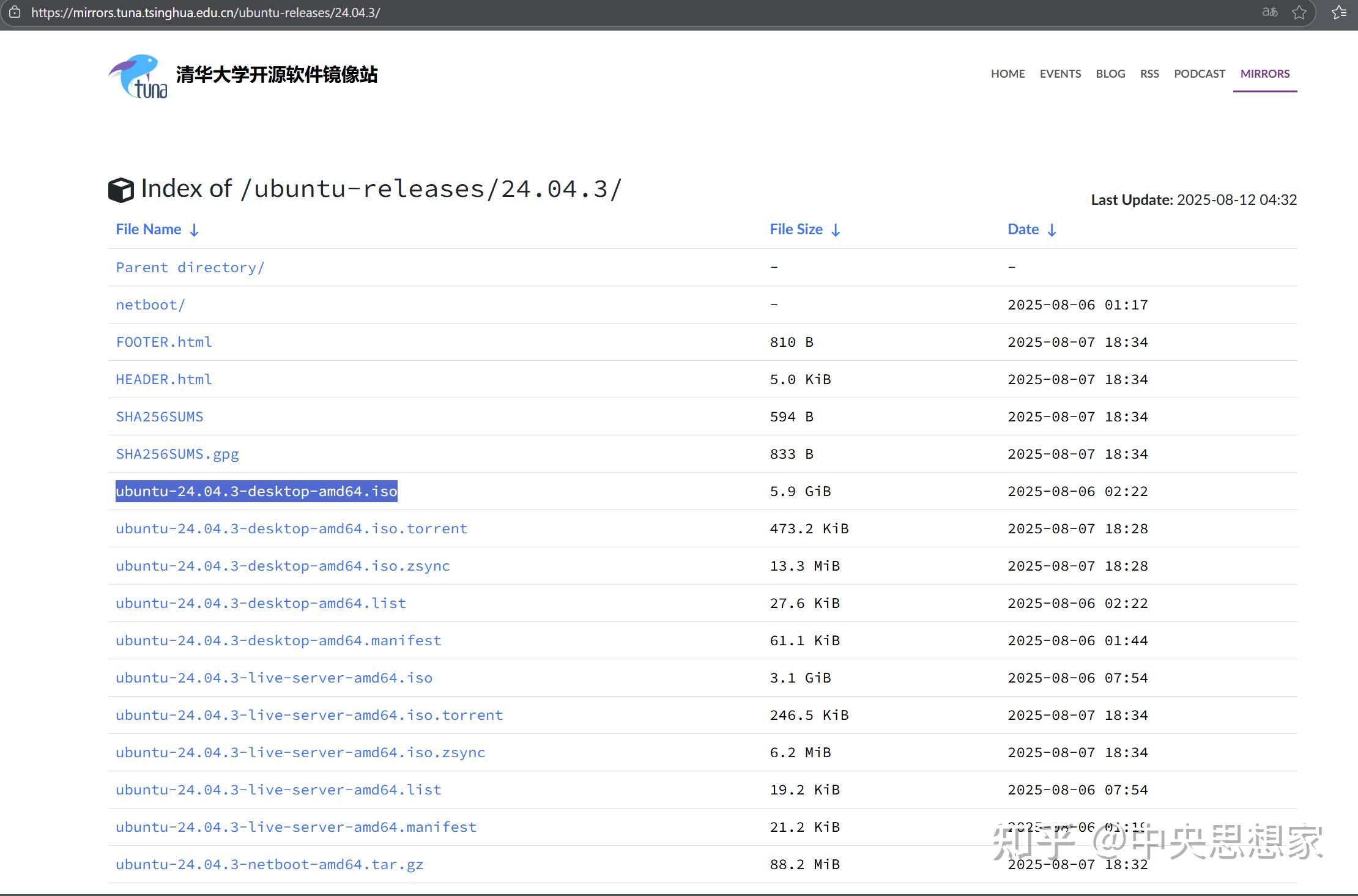The height and width of the screenshot is (896, 1358).
Task: Open the favorites list icon at top right
Action: pyautogui.click(x=1338, y=12)
